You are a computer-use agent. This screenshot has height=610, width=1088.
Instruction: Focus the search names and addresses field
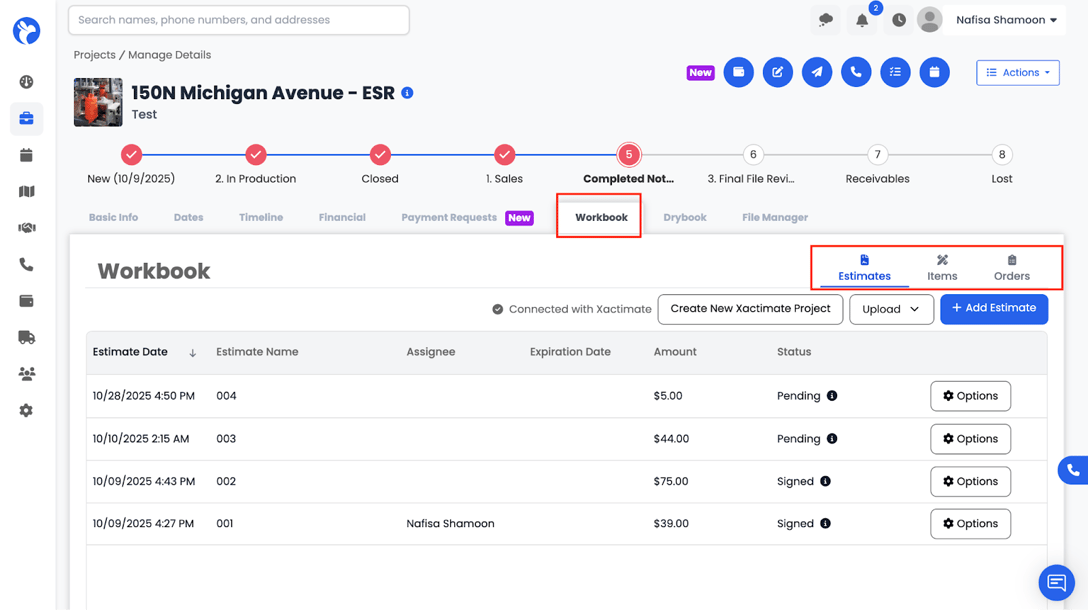pos(239,20)
